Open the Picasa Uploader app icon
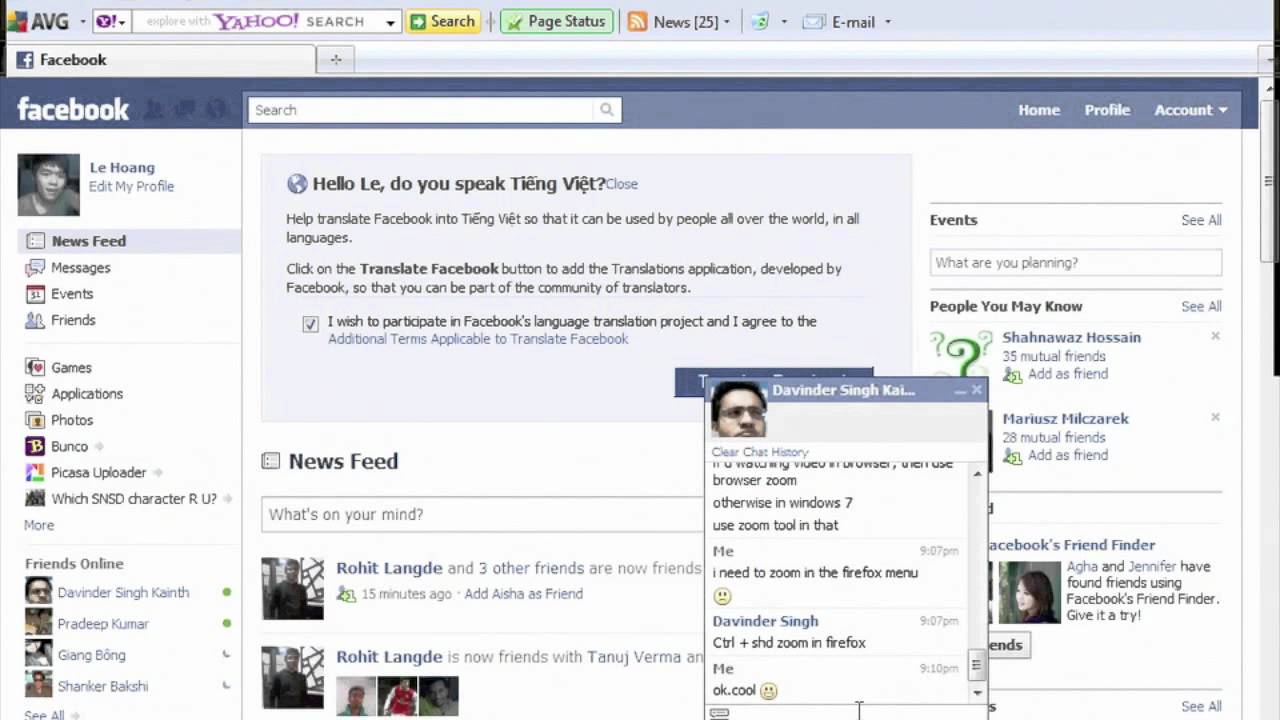1280x720 pixels. tap(35, 472)
